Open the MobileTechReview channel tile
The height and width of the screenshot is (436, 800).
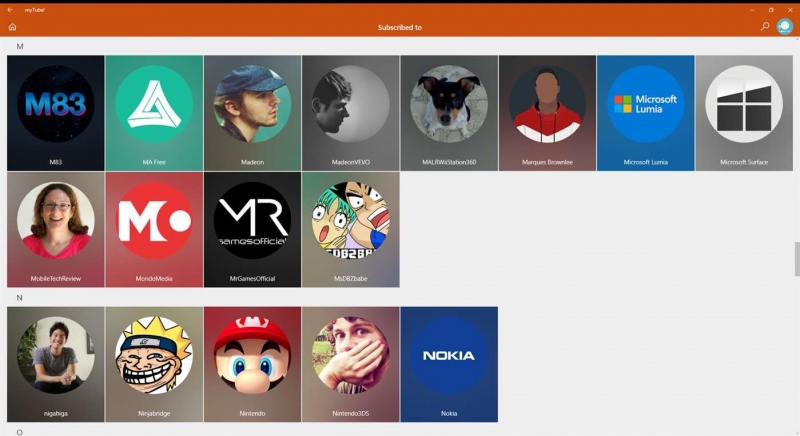click(56, 229)
